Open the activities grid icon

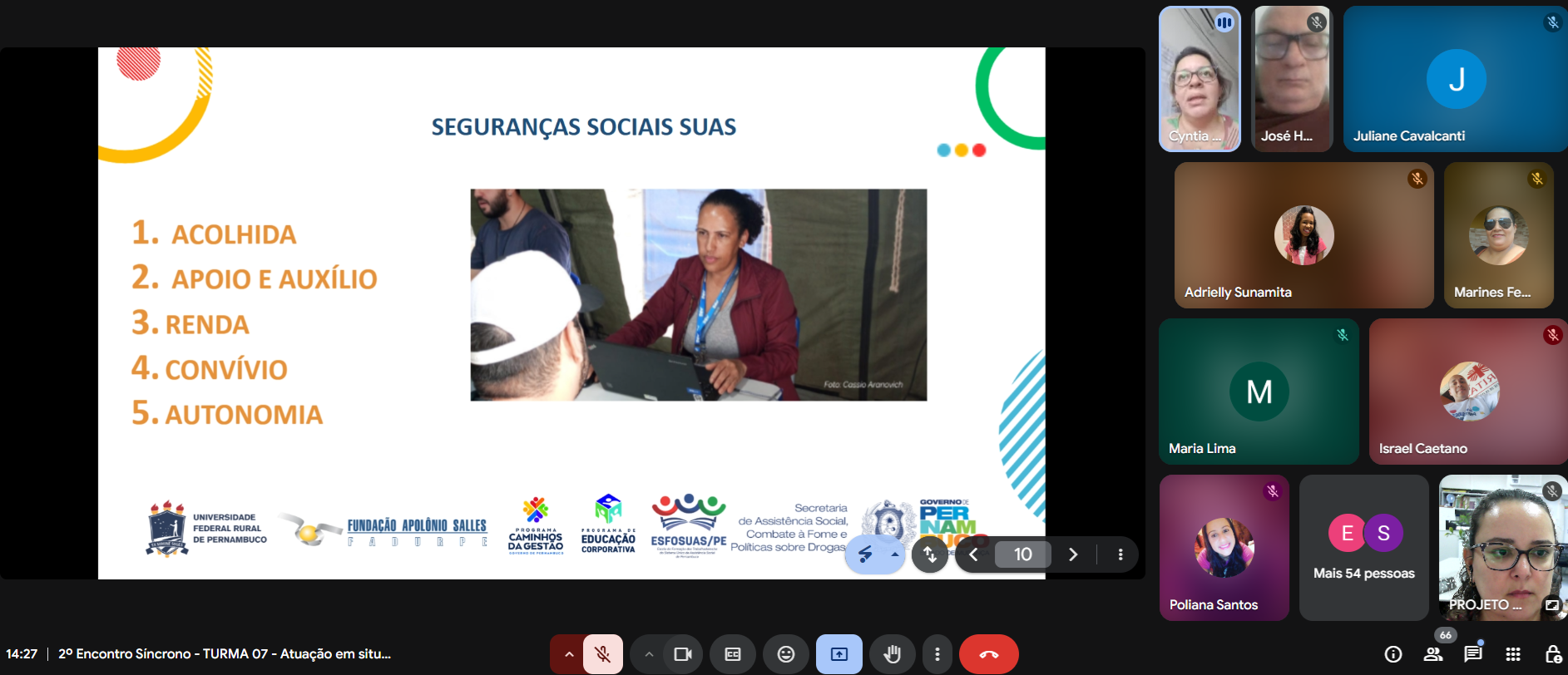pyautogui.click(x=1513, y=654)
